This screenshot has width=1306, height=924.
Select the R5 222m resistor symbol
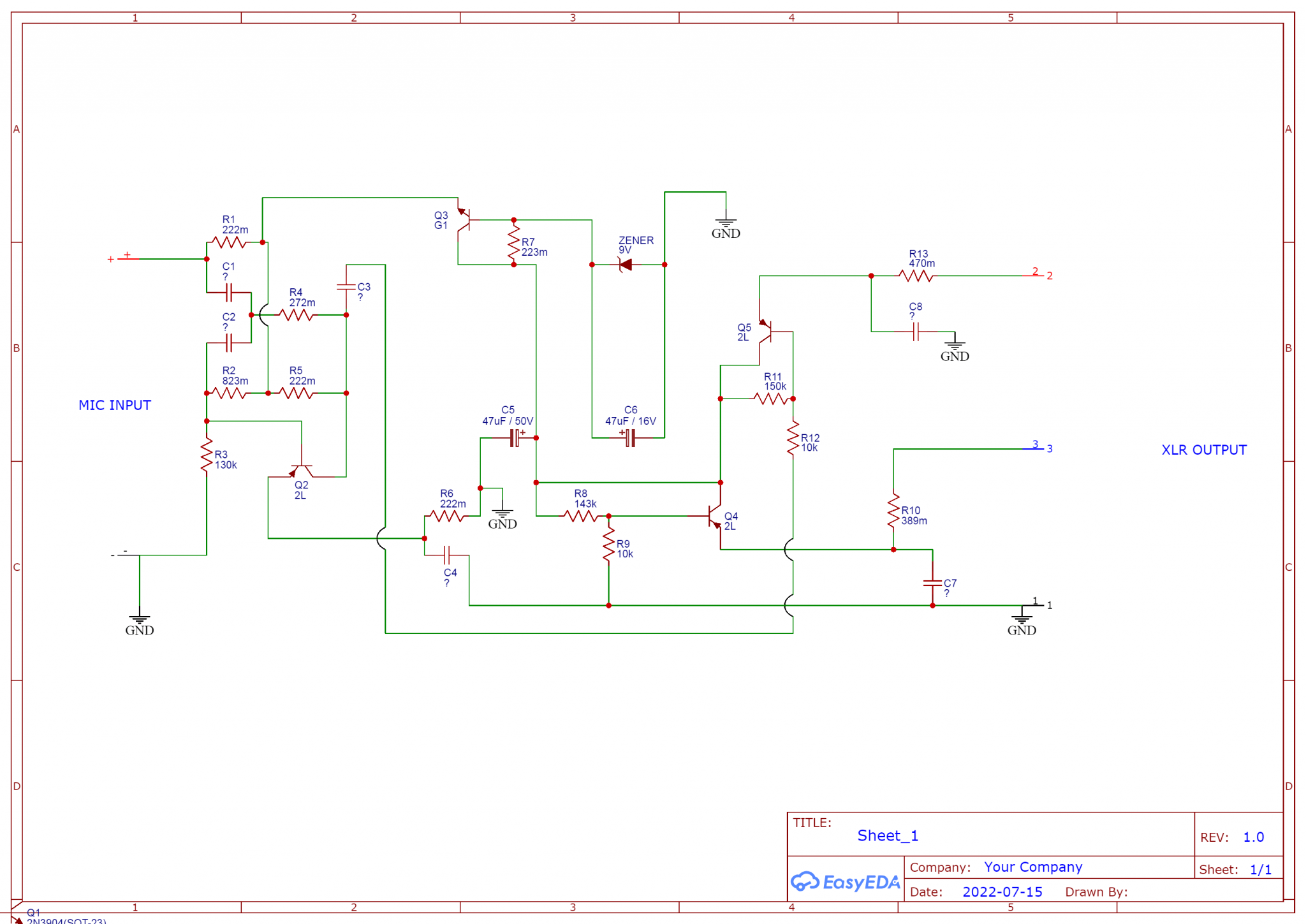click(297, 393)
